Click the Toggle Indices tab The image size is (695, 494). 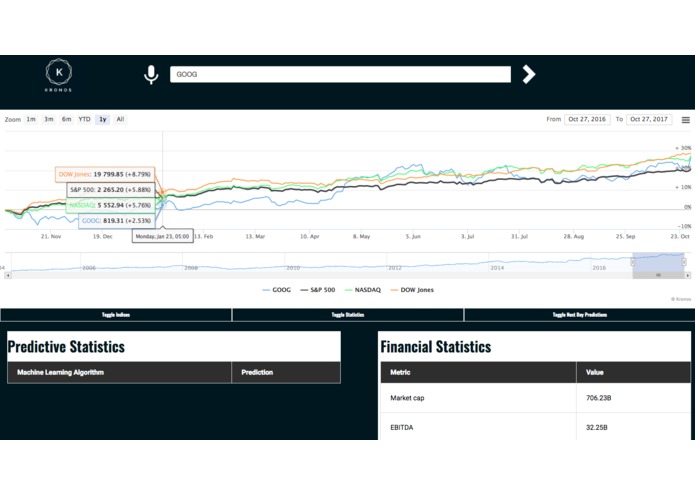click(x=116, y=315)
